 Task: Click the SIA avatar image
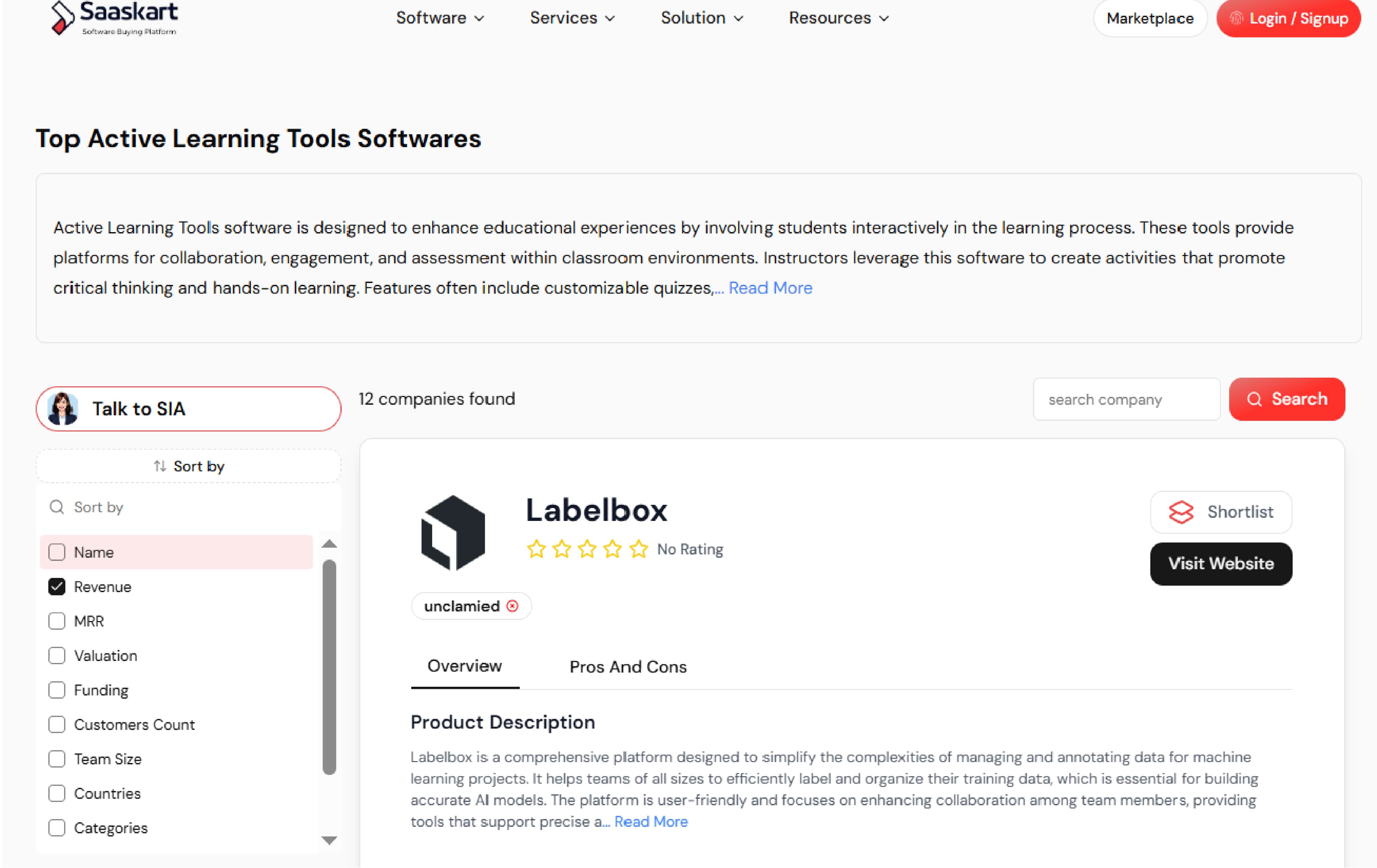point(62,409)
